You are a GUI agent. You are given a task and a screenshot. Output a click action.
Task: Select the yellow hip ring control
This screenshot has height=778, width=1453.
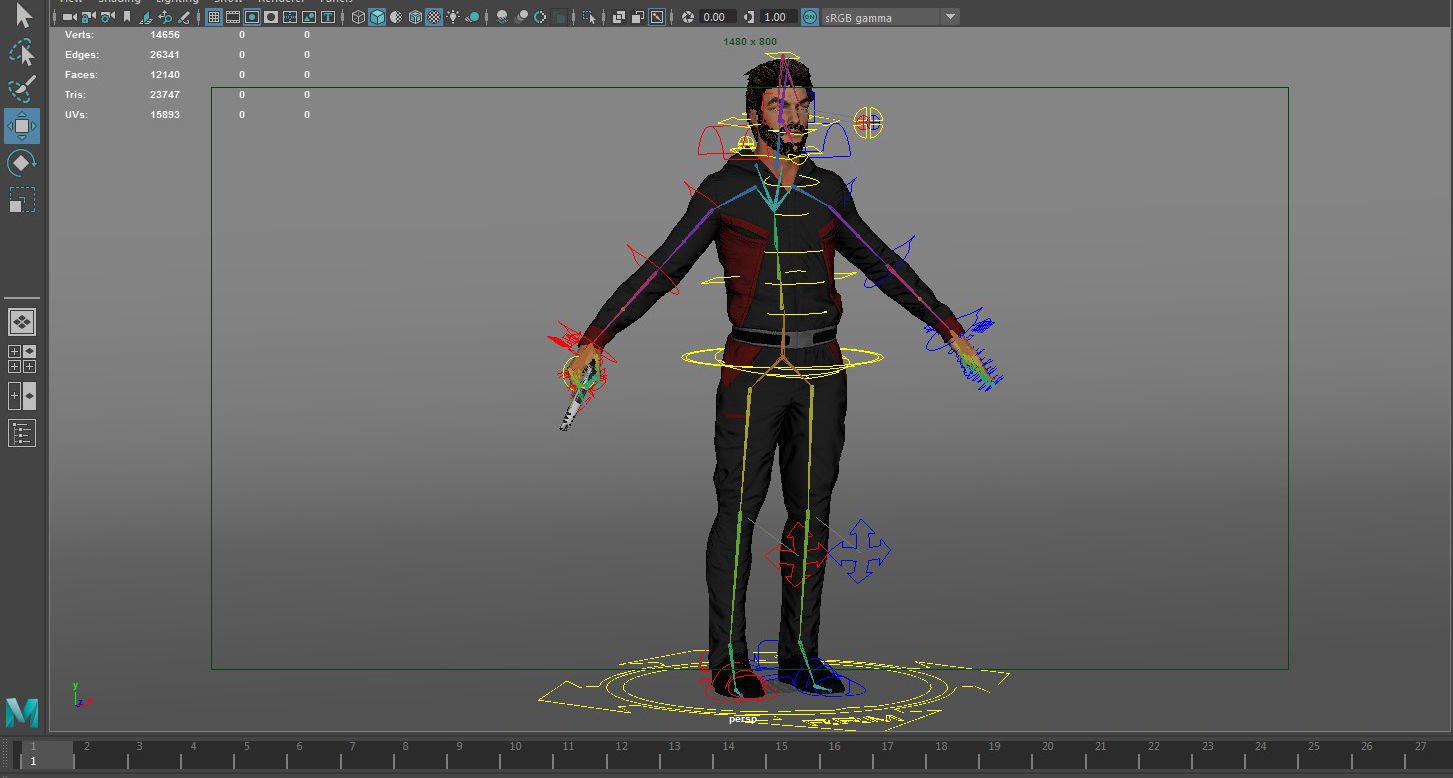tap(782, 357)
